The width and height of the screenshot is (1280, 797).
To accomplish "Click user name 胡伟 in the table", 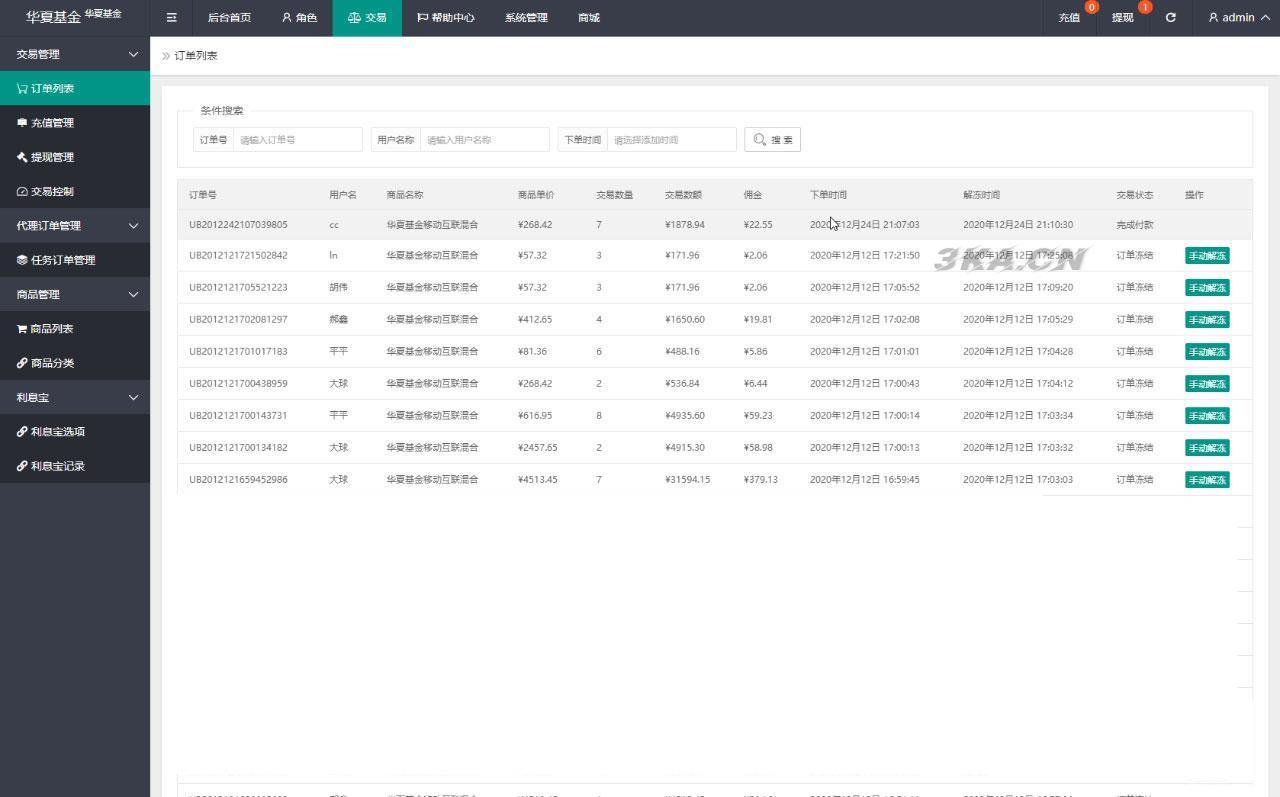I will coord(338,288).
